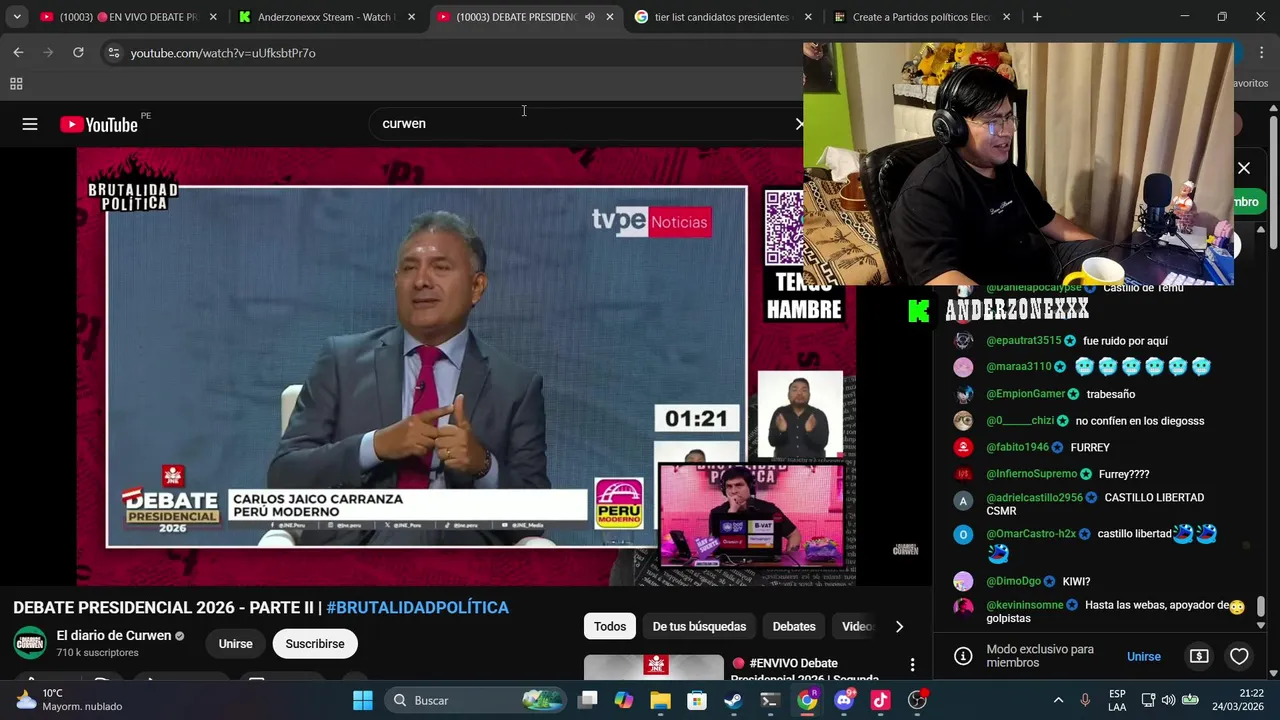Switch to Chrome on the taskbar
Image resolution: width=1280 pixels, height=720 pixels.
click(807, 700)
